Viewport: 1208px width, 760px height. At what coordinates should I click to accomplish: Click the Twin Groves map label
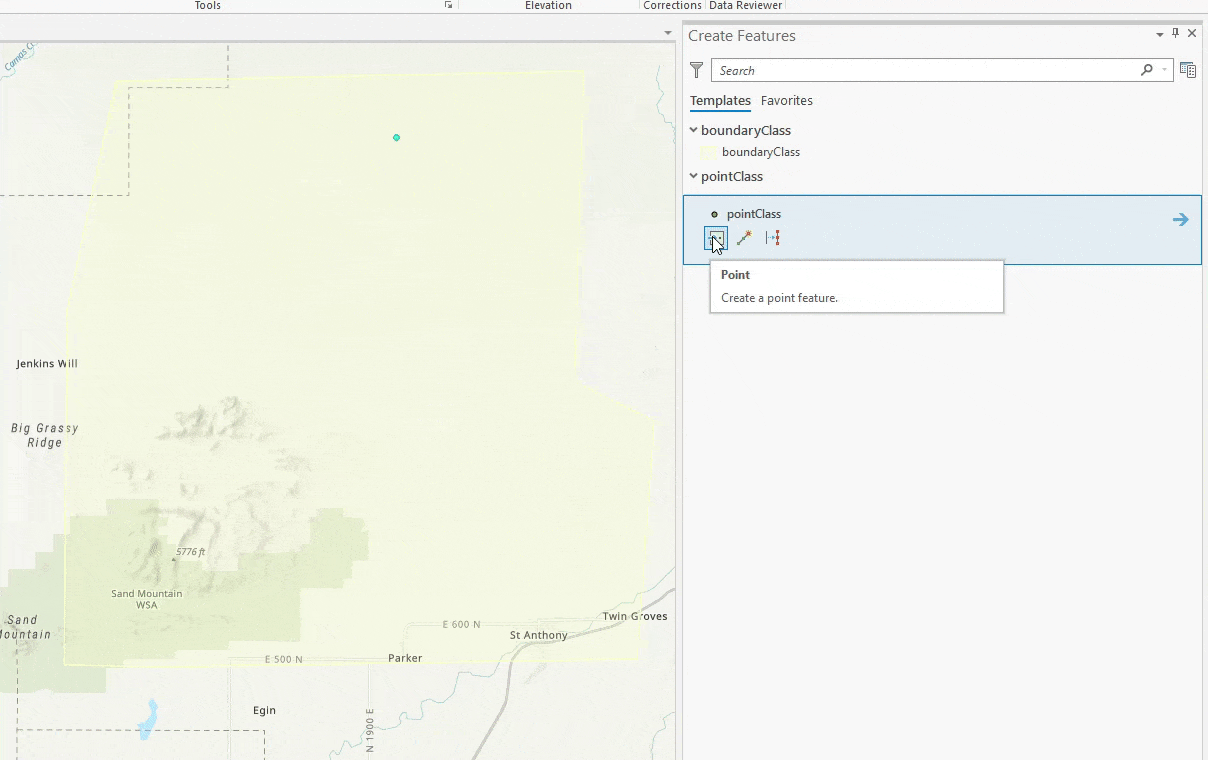[x=635, y=616]
